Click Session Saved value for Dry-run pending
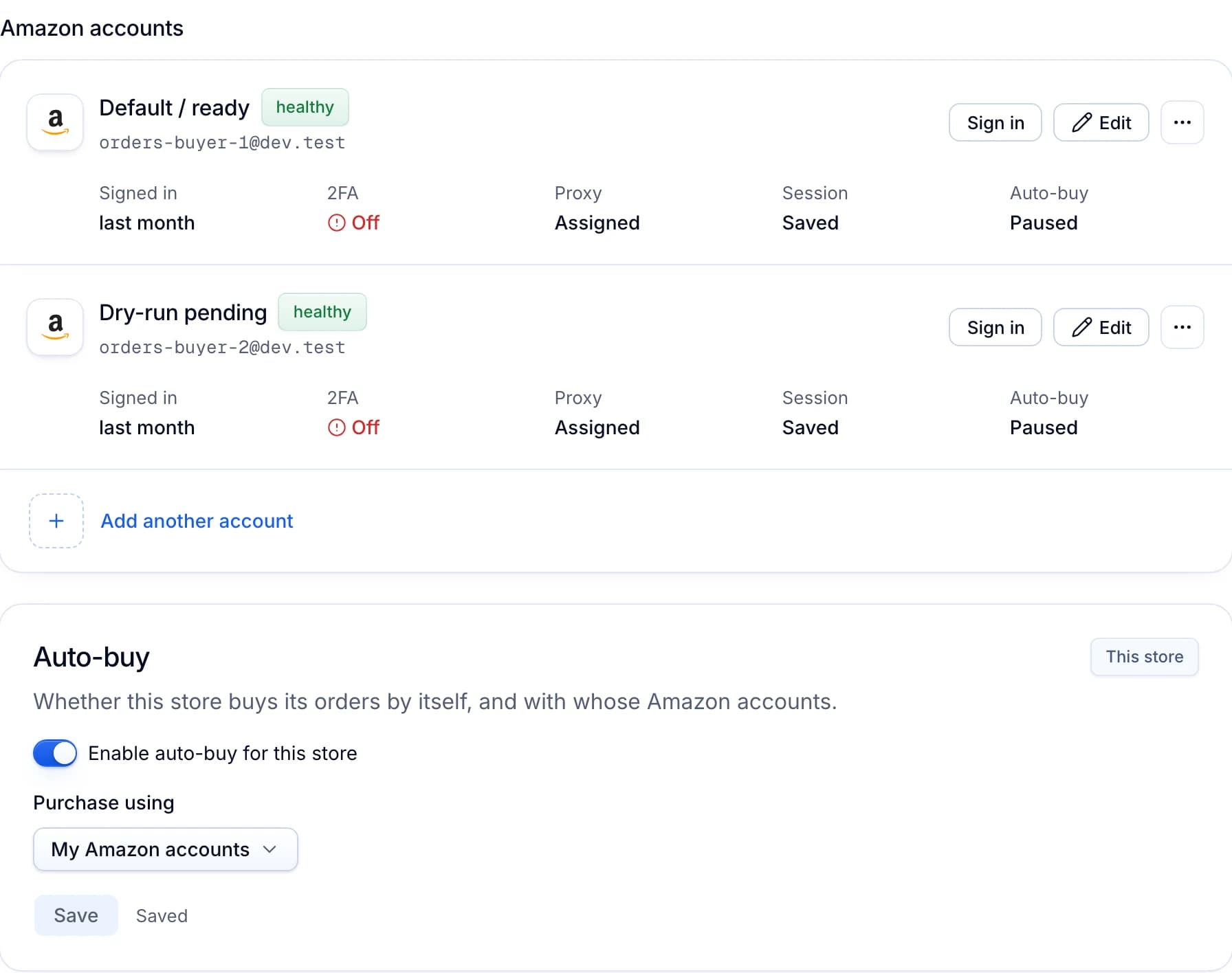Screen dimensions: 1232x973 point(810,427)
